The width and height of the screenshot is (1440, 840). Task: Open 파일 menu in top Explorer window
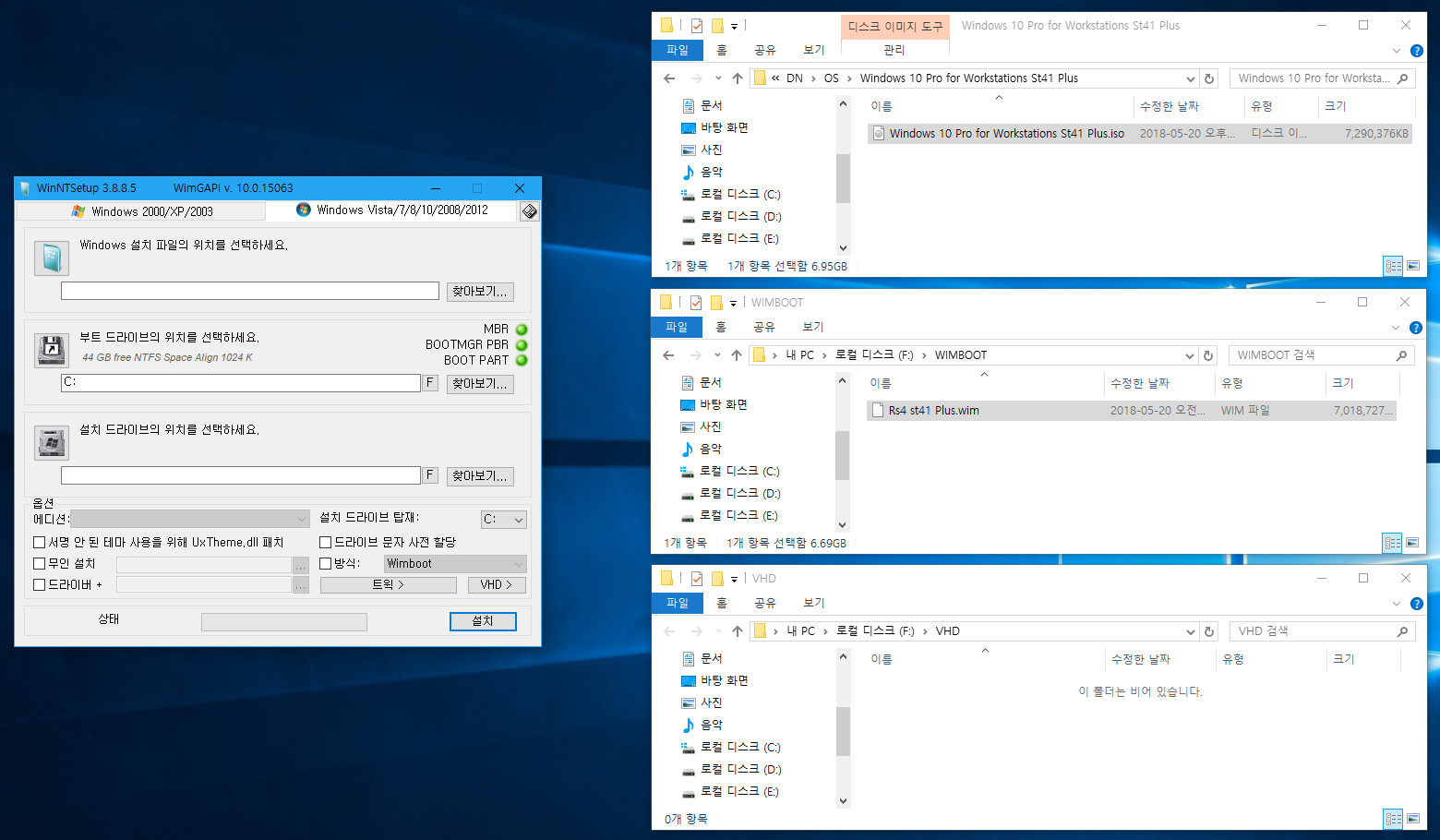tap(678, 50)
